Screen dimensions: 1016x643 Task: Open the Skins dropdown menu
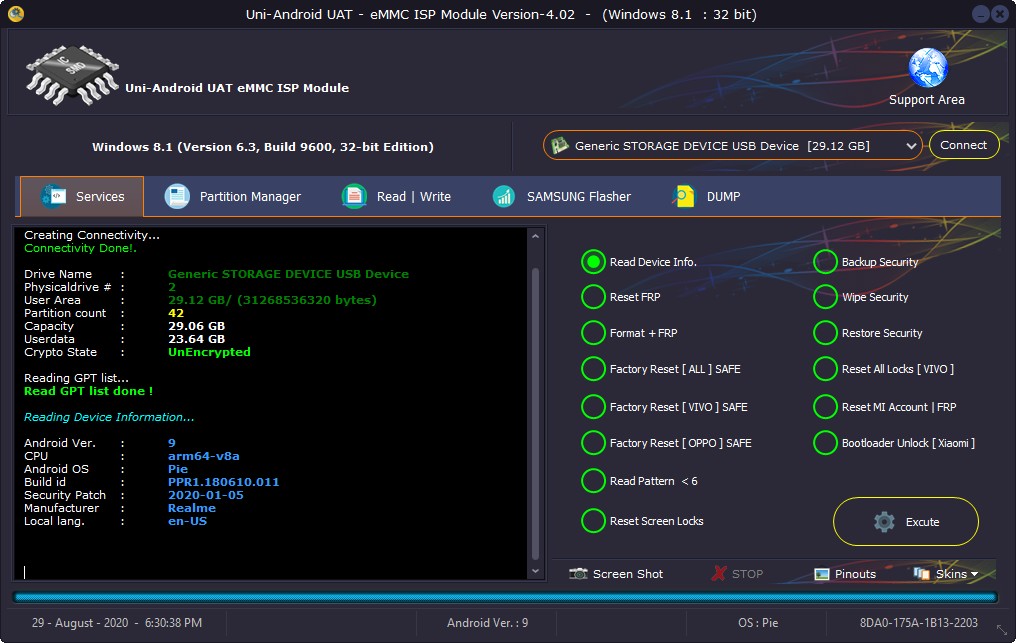pos(945,574)
